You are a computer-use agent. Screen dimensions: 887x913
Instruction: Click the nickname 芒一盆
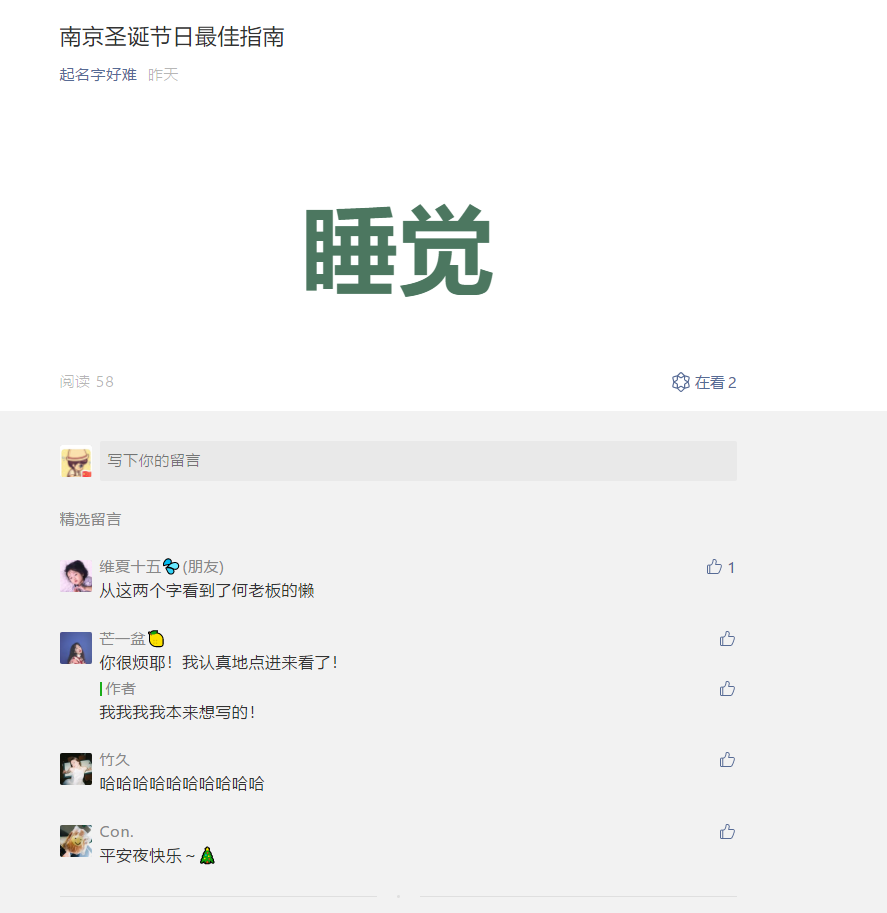(122, 639)
